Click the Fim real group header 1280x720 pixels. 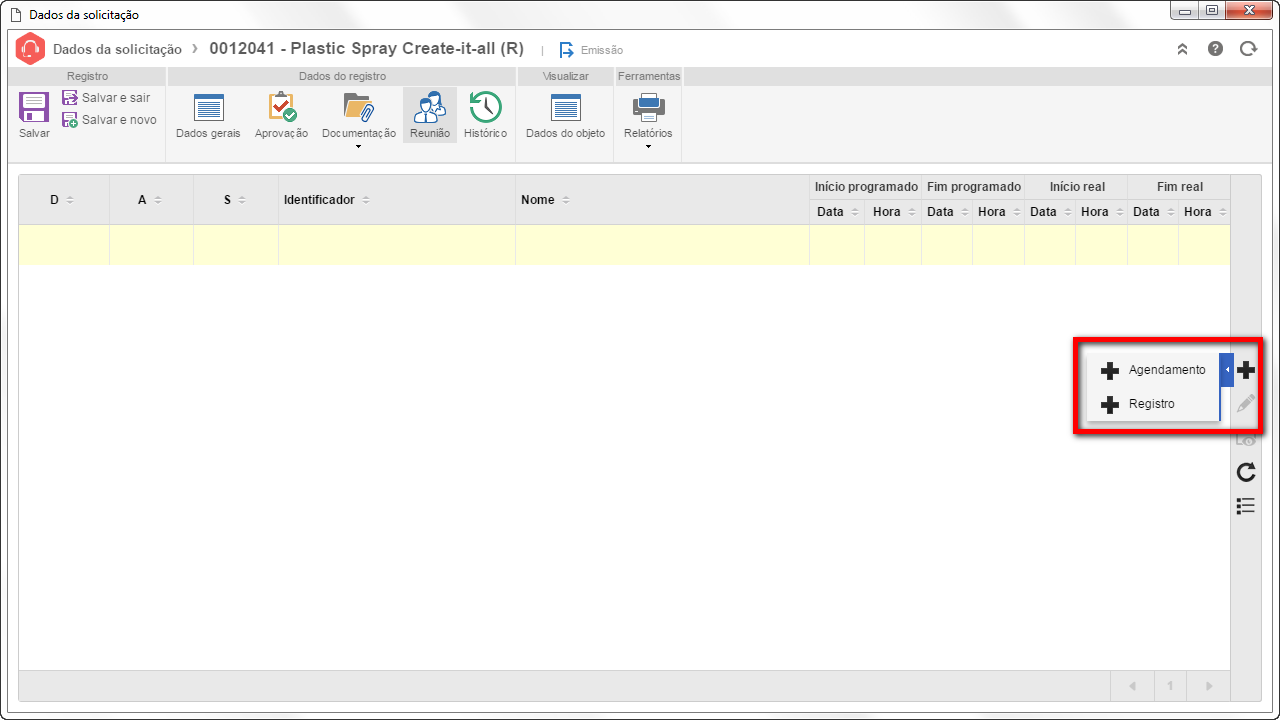(x=1180, y=187)
